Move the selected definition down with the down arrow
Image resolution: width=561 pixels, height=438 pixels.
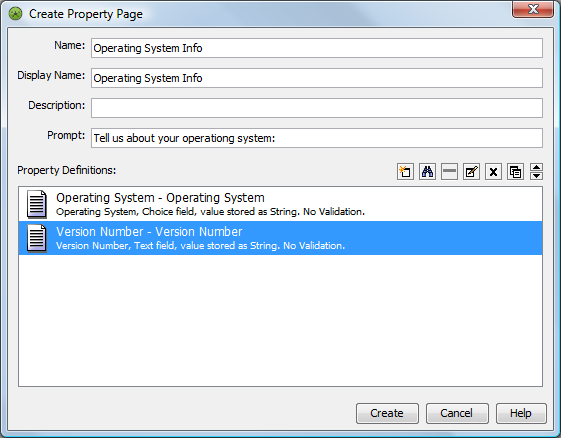pos(536,176)
